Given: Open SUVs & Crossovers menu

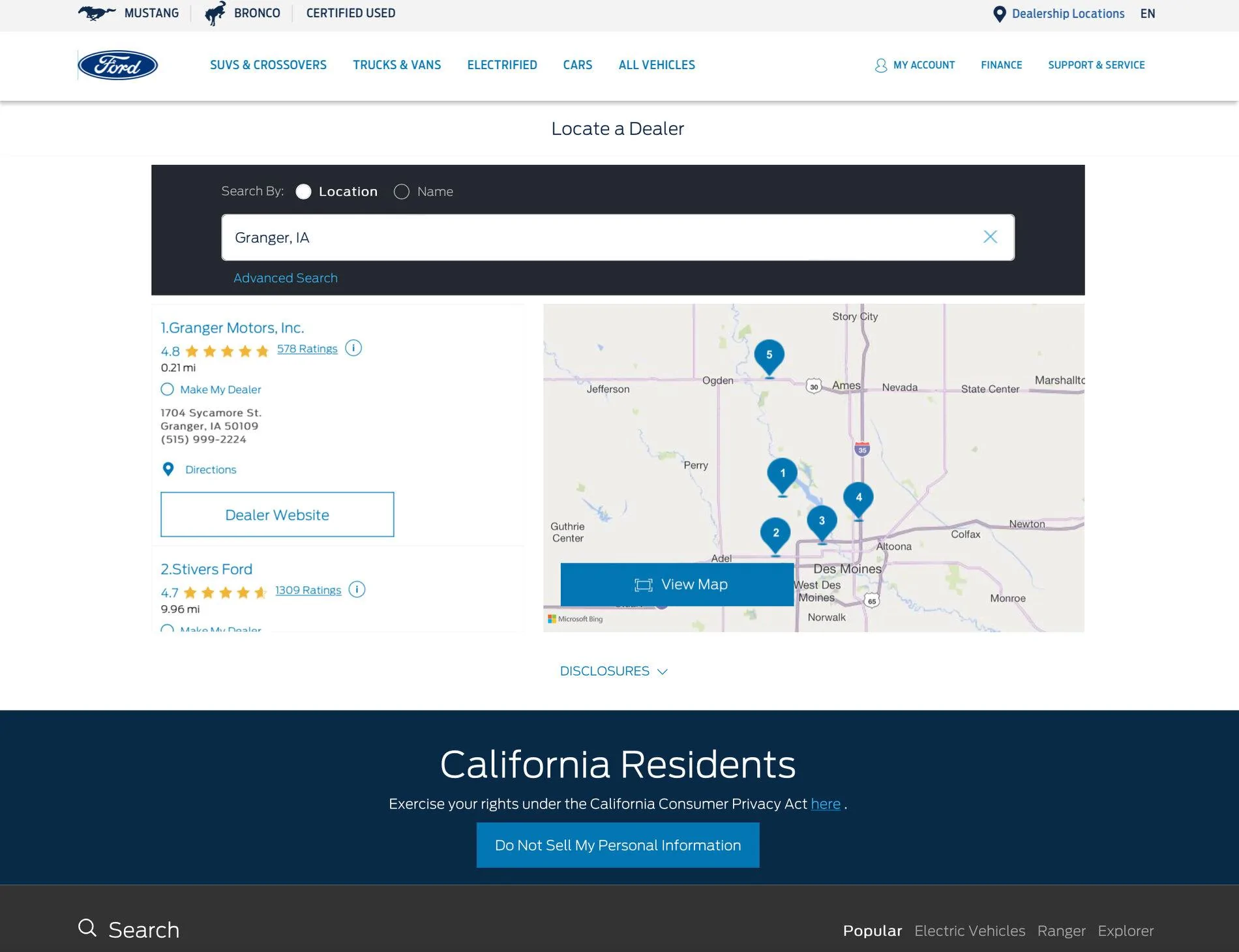Looking at the screenshot, I should click(268, 65).
